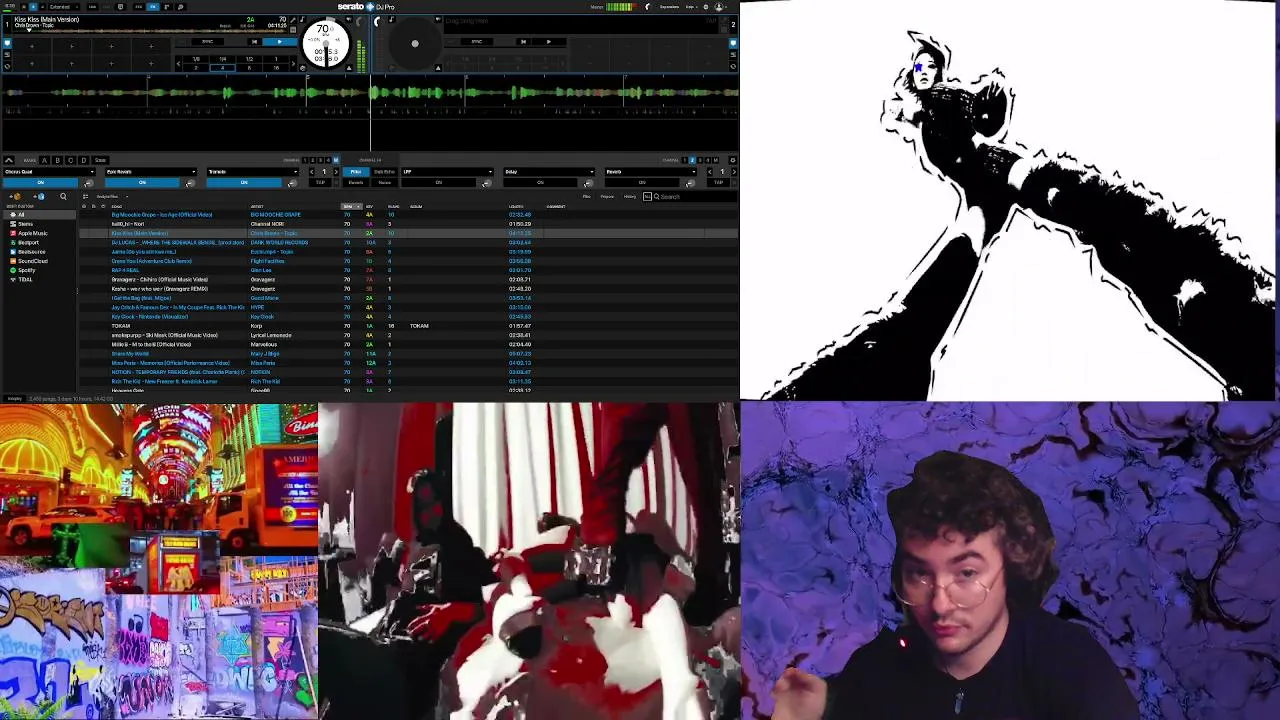Click the play button on deck 2
This screenshot has width=1280, height=720.
click(x=548, y=42)
